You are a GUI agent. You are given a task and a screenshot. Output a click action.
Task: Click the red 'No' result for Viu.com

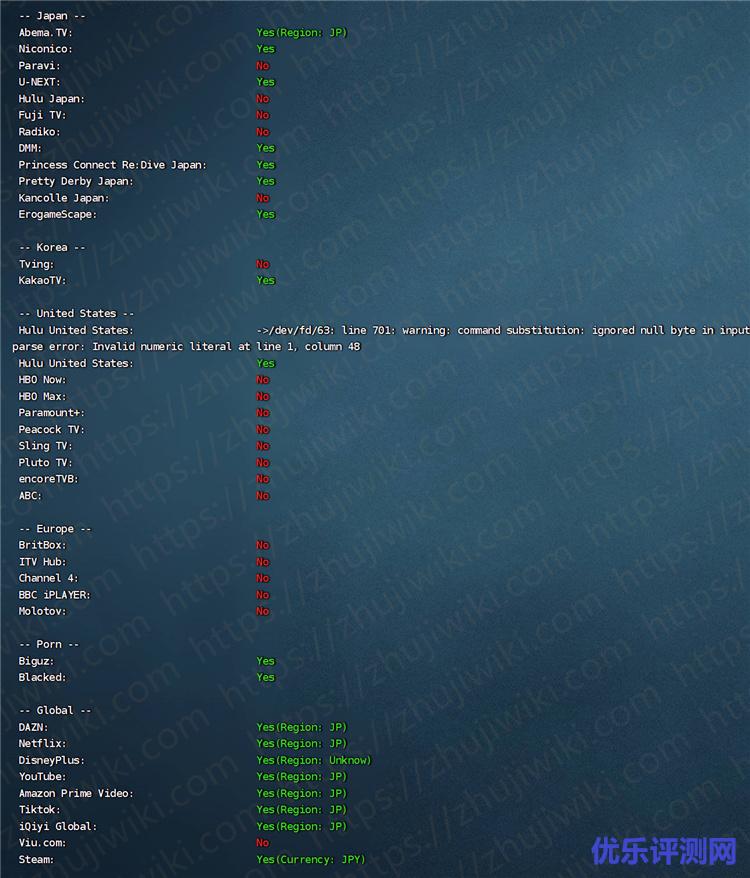[x=263, y=842]
